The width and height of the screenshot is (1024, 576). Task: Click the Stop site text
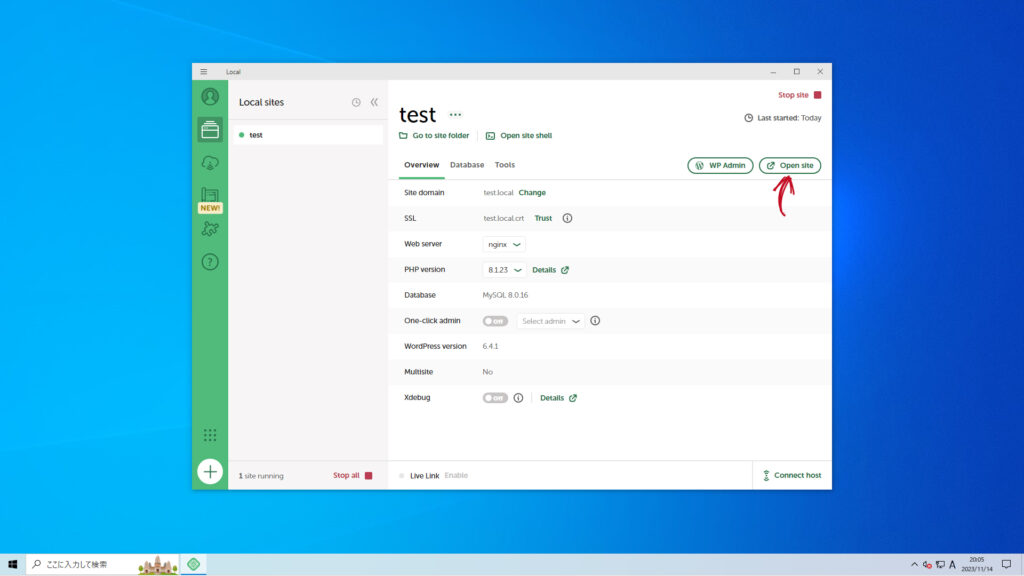click(x=793, y=95)
